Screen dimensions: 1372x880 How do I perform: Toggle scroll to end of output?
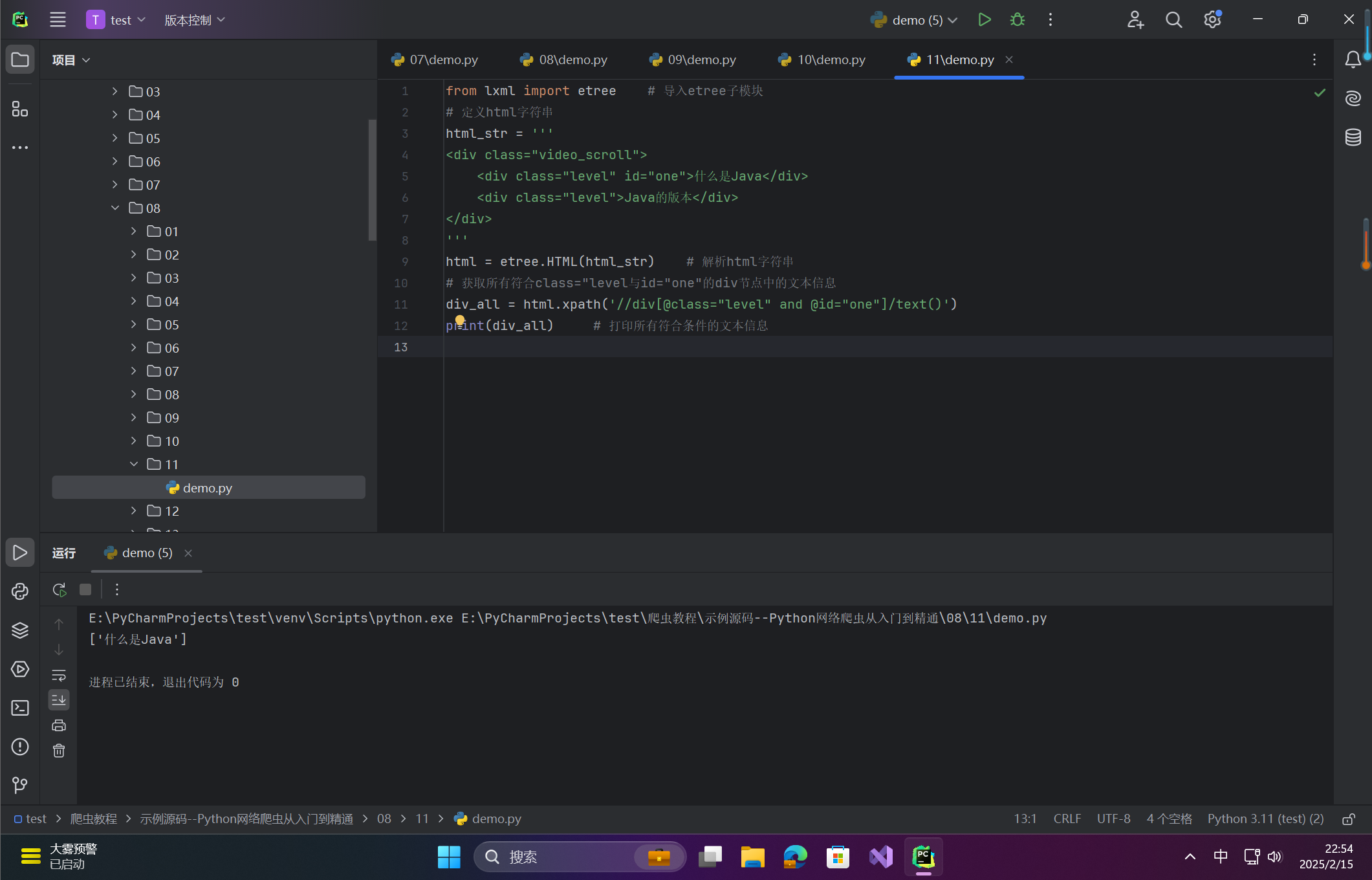coord(59,699)
